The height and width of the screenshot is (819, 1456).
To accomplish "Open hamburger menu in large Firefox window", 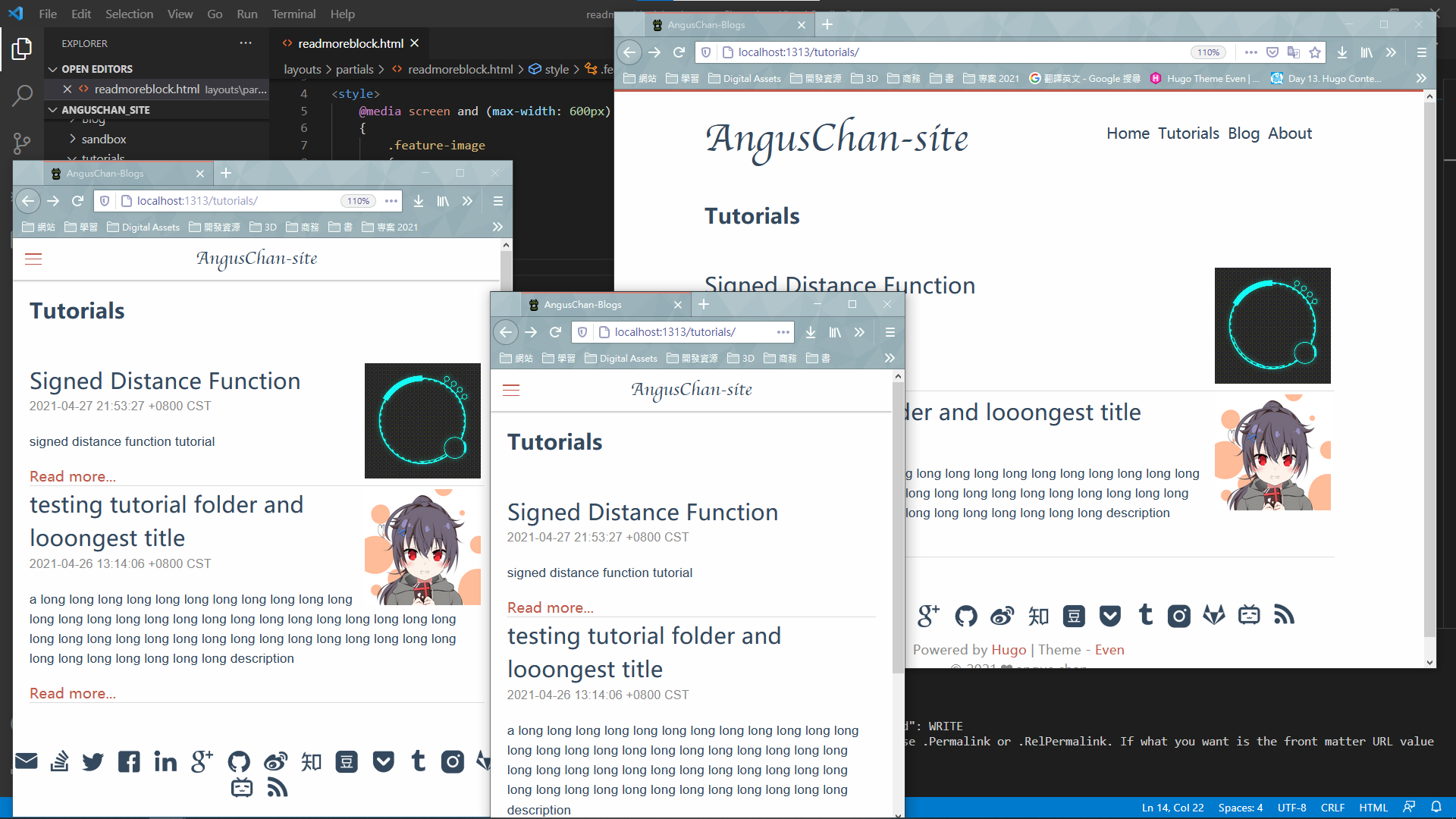I will 1422,52.
